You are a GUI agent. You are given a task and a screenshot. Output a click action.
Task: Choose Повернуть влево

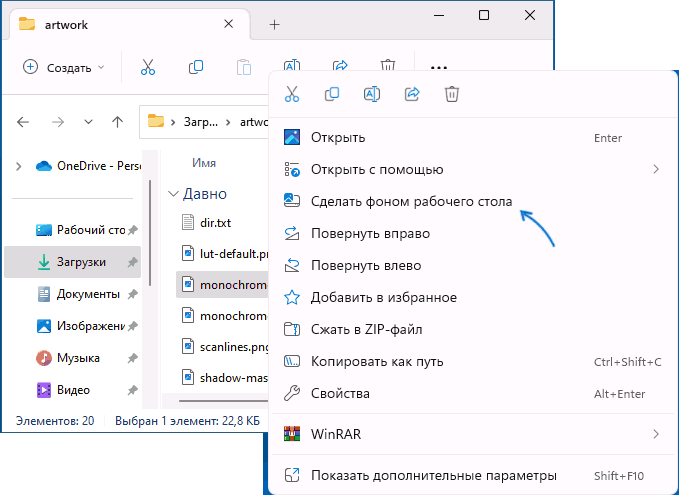pos(473,265)
